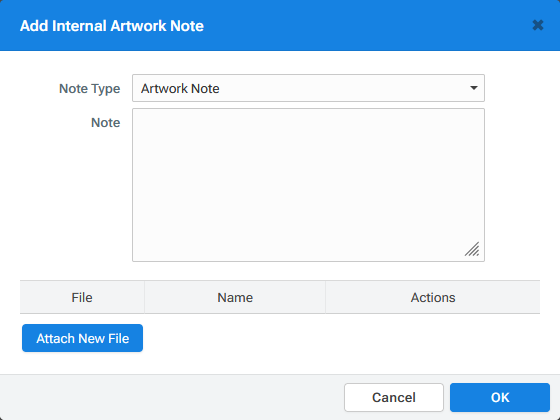
Task: Click the Note text area resize grip
Action: (x=472, y=249)
